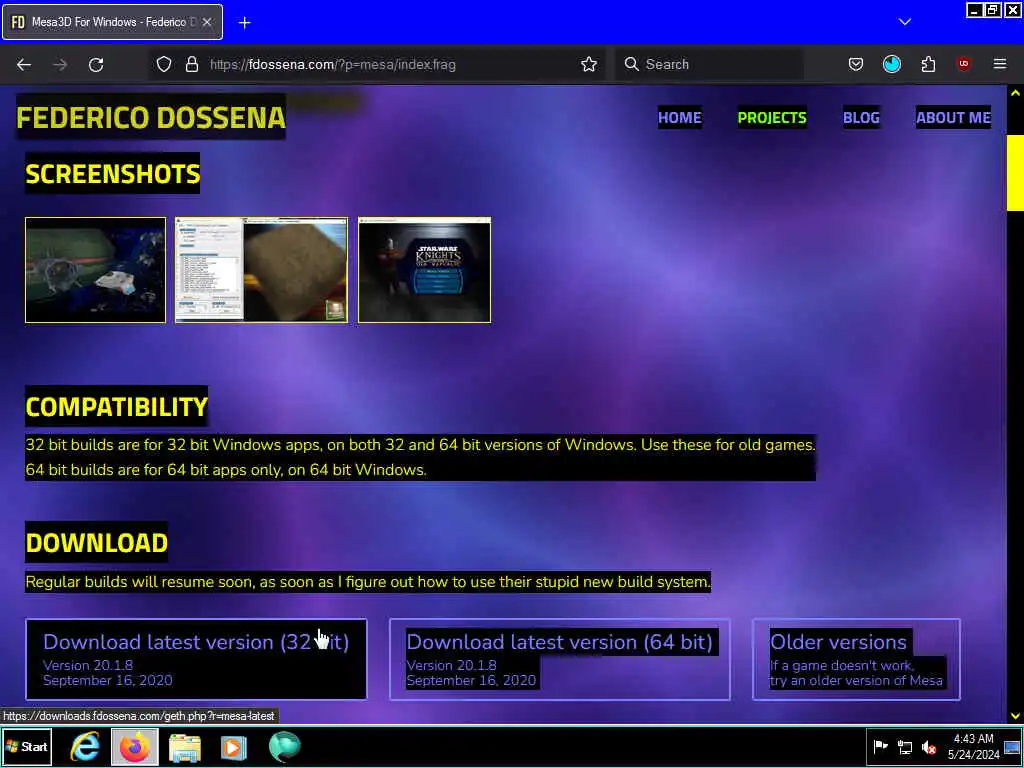Screen dimensions: 1024x768
Task: Click the Action Center flag tray icon
Action: pyautogui.click(x=881, y=747)
